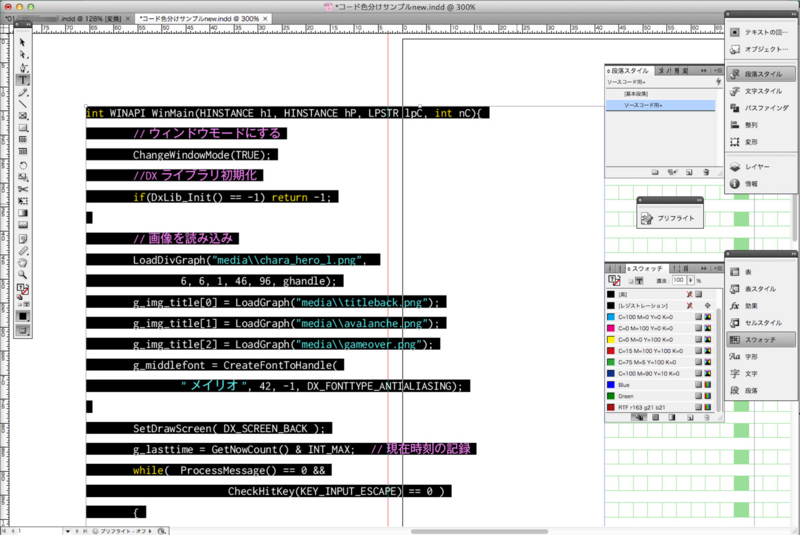The width and height of the screenshot is (800, 535).
Task: Select the Direct Selection tool
Action: click(x=22, y=54)
